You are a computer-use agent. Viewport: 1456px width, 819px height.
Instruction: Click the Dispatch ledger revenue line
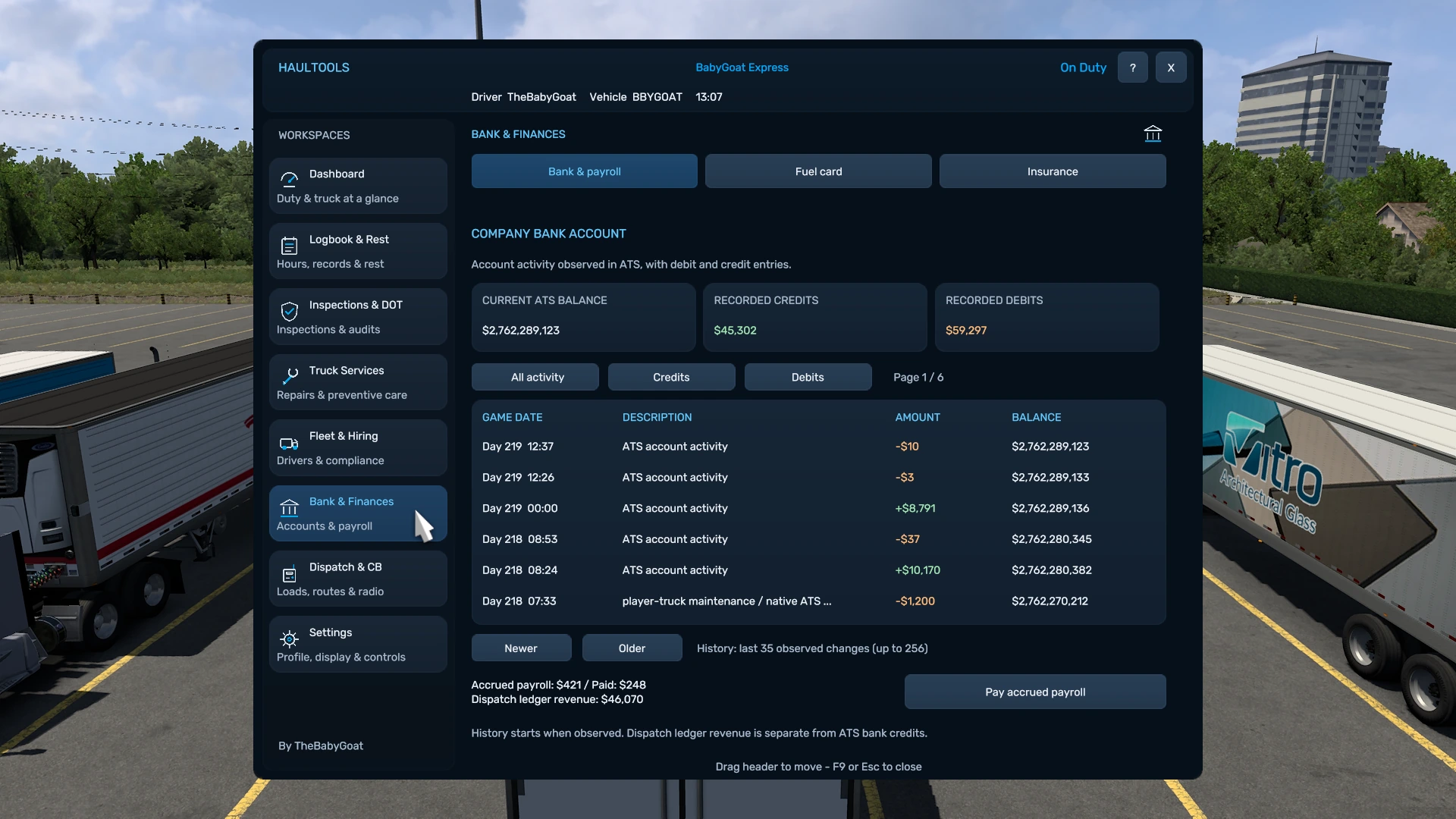(x=557, y=699)
